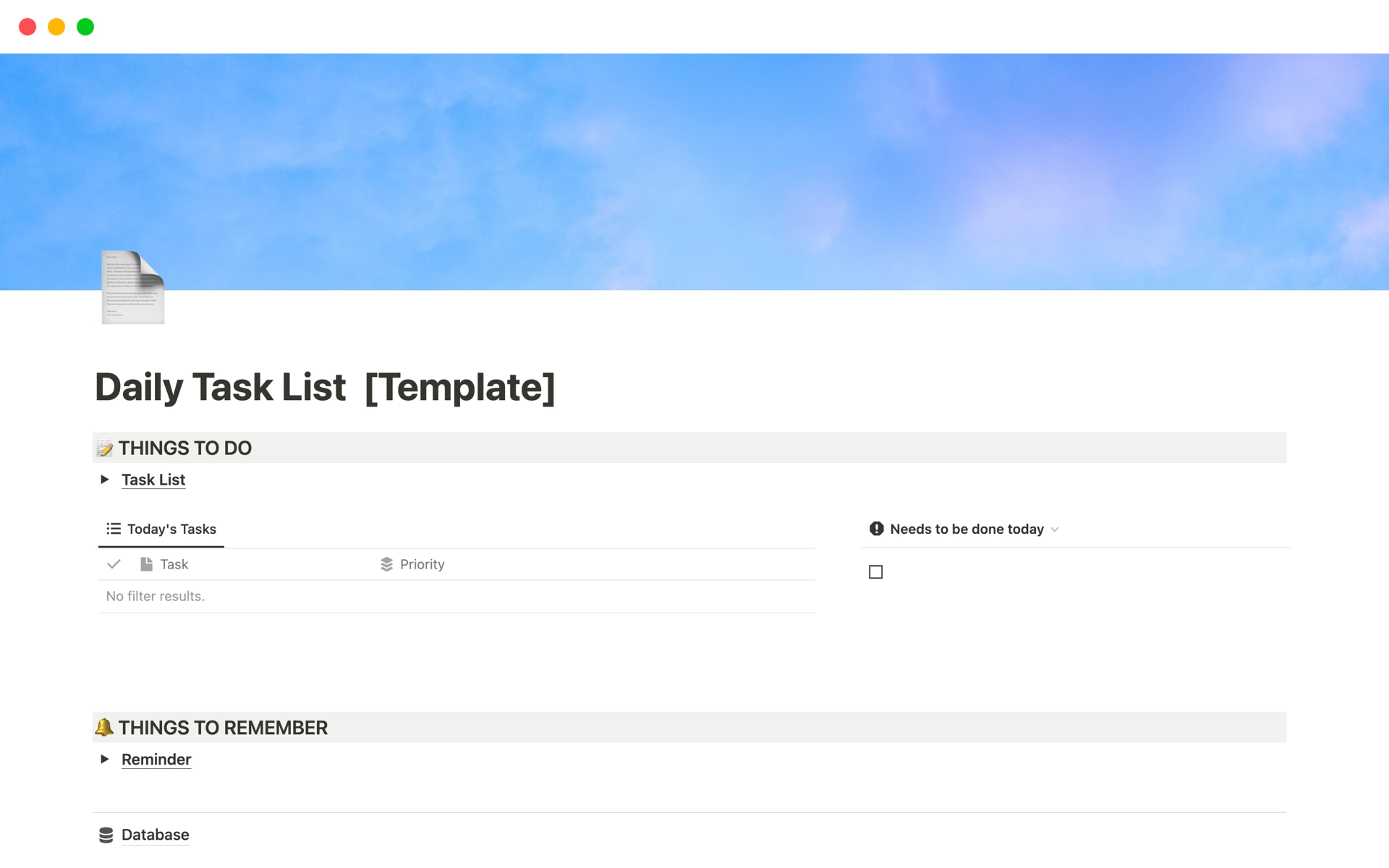Select the Today's Tasks tab
Screen dimensions: 1389x868
pyautogui.click(x=162, y=528)
